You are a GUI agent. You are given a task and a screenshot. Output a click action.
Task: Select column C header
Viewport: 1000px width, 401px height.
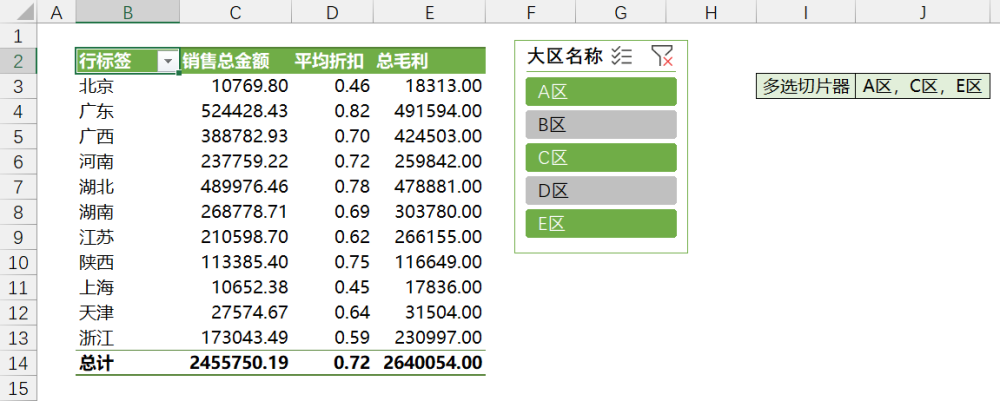pos(235,12)
